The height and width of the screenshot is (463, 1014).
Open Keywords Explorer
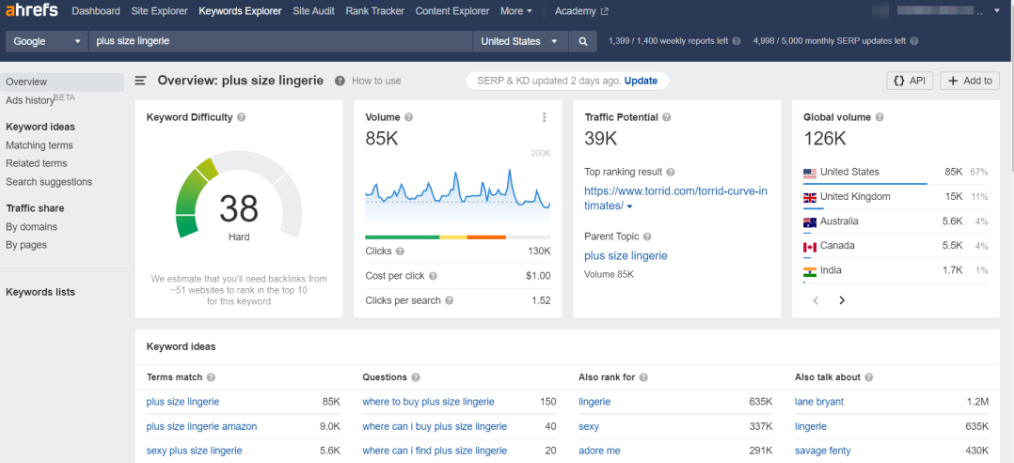(240, 11)
